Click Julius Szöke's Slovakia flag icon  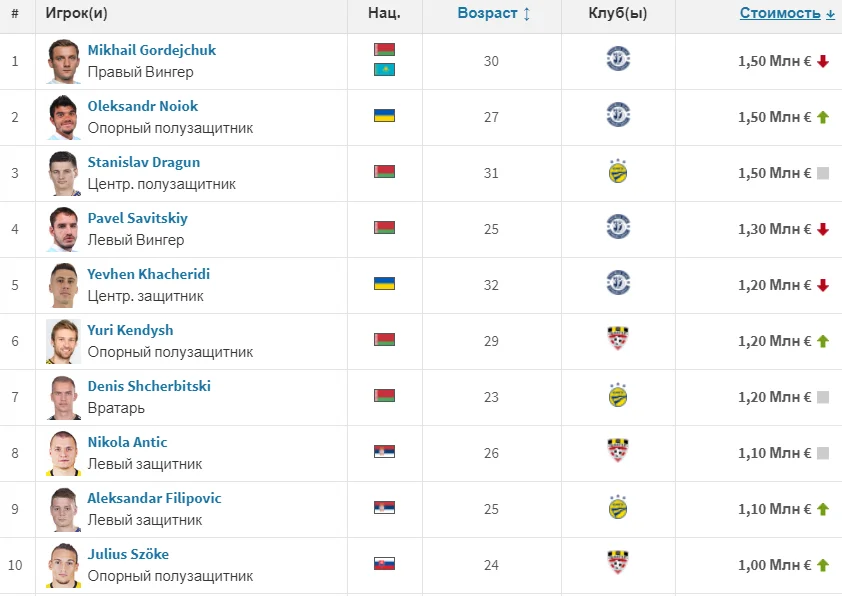(x=384, y=564)
